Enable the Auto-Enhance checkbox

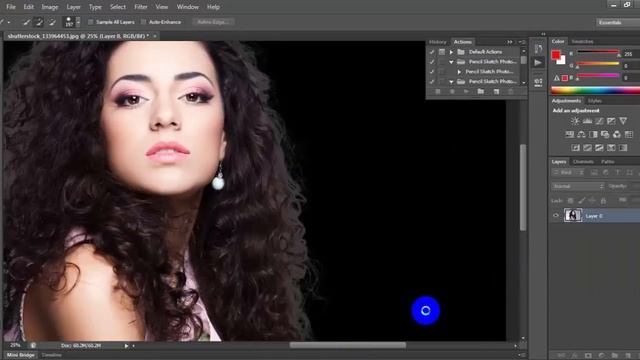coord(143,22)
